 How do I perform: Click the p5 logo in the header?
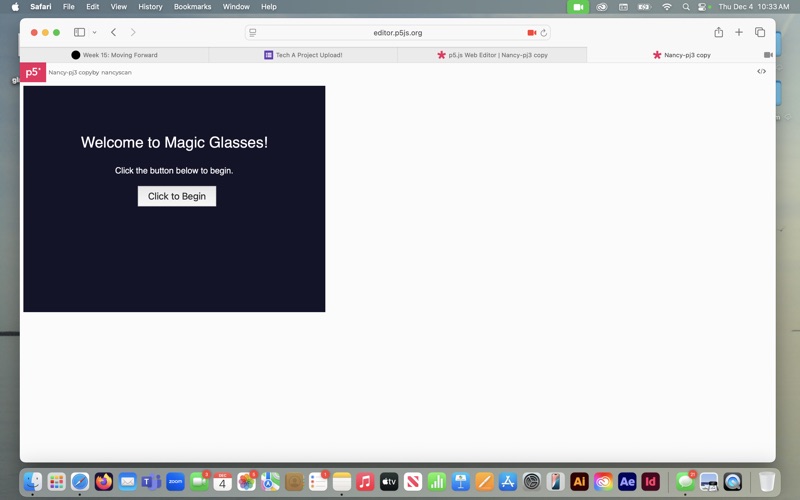click(x=33, y=72)
